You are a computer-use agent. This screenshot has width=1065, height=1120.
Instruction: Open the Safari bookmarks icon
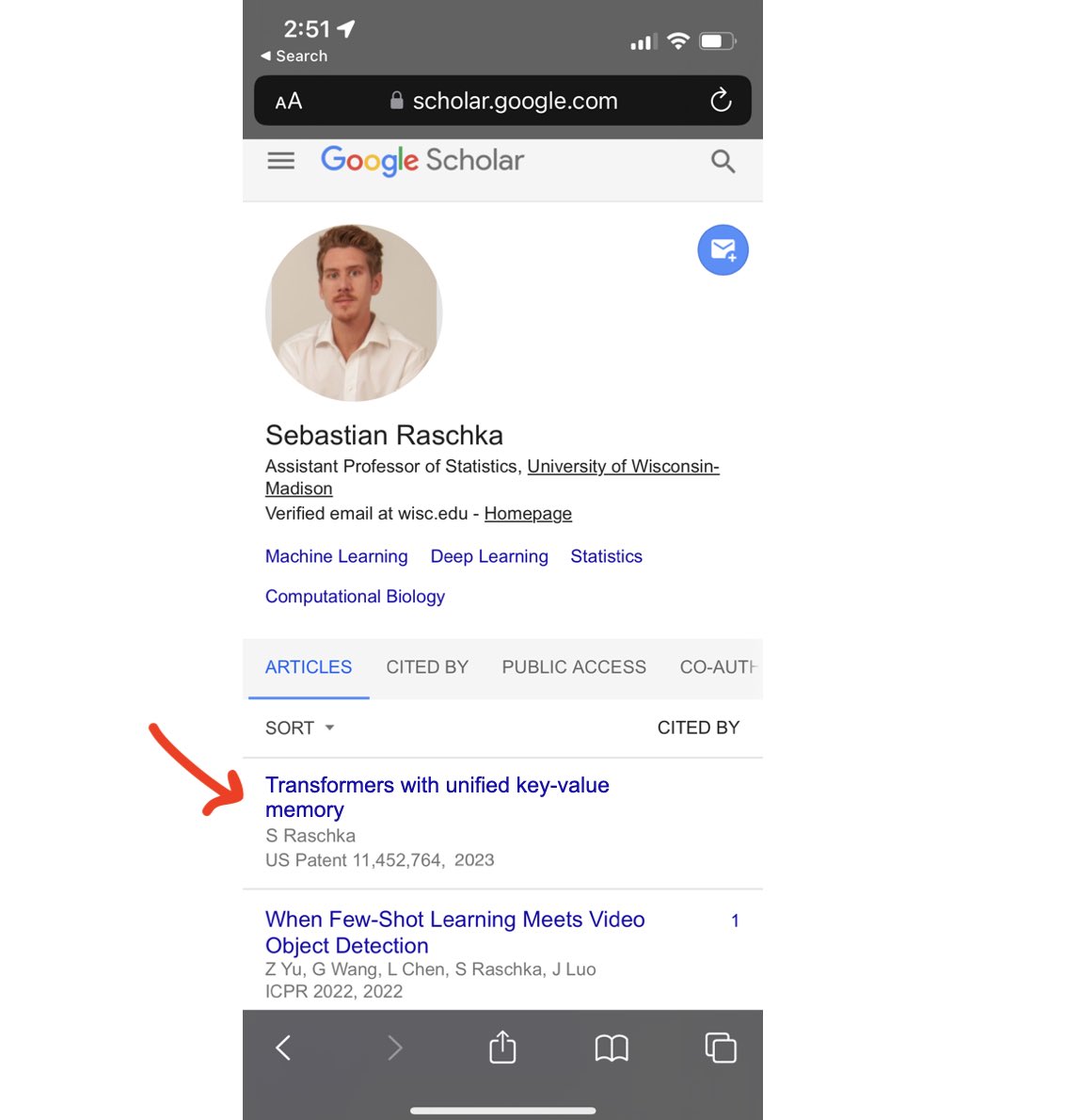[x=612, y=1047]
